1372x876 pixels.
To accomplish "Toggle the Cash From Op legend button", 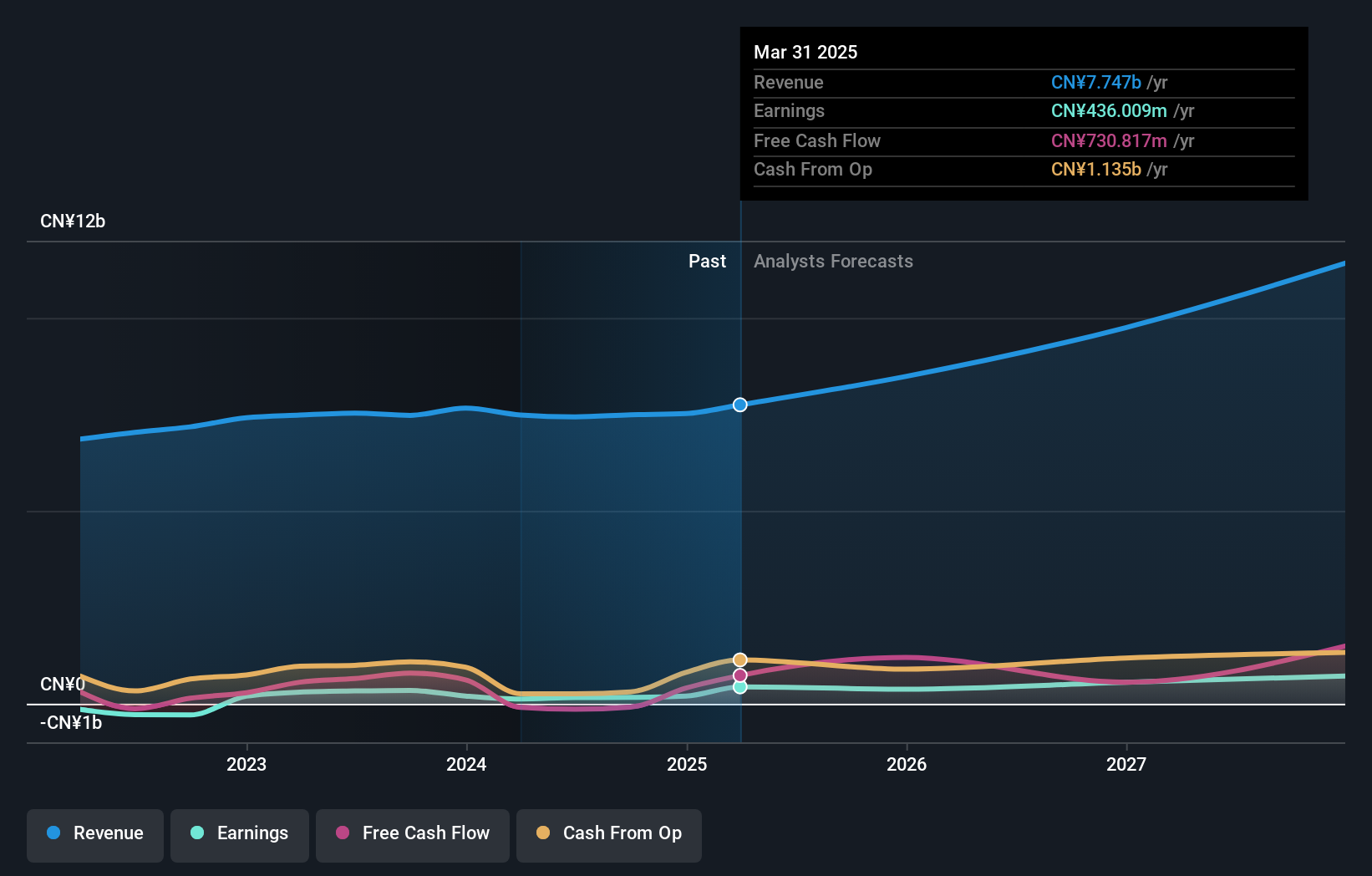I will coord(609,835).
